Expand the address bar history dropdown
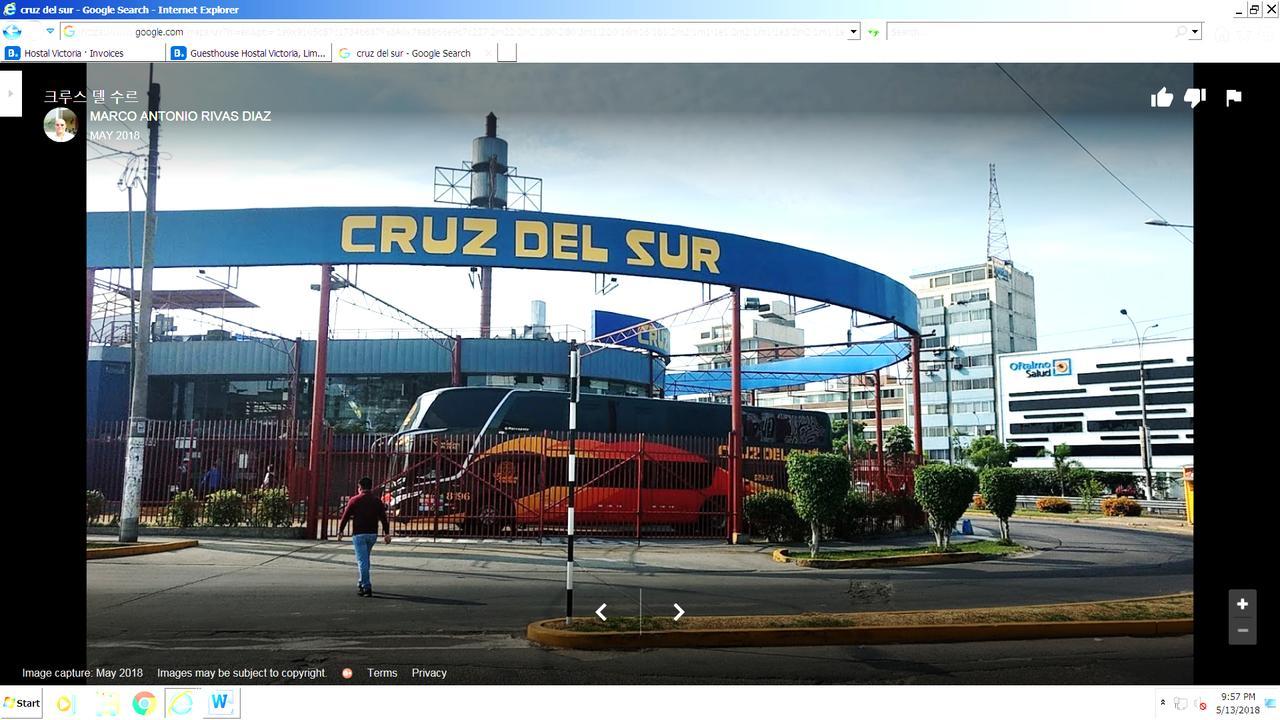The height and width of the screenshot is (720, 1280). point(853,32)
